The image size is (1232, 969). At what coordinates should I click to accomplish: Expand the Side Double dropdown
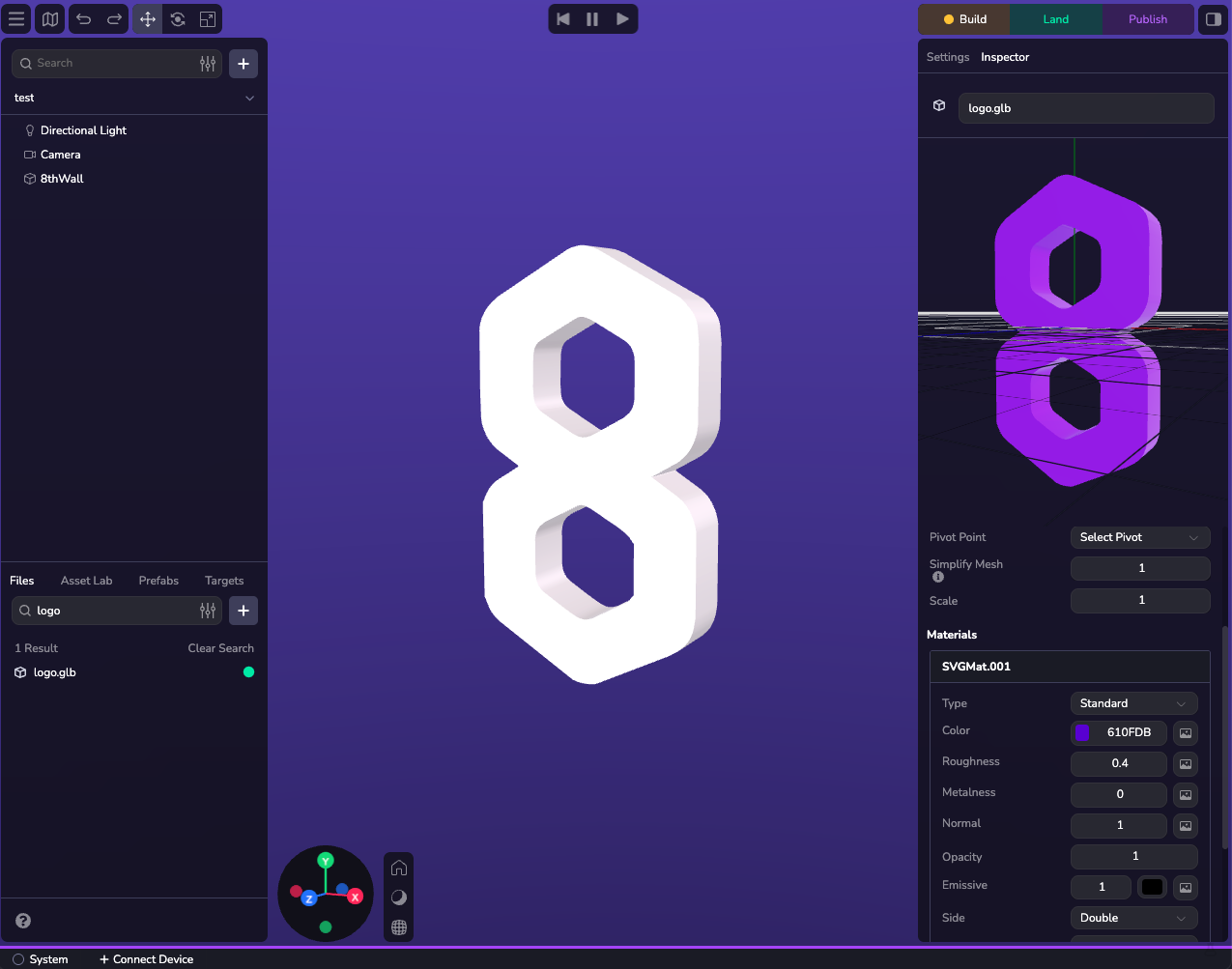click(x=1132, y=918)
